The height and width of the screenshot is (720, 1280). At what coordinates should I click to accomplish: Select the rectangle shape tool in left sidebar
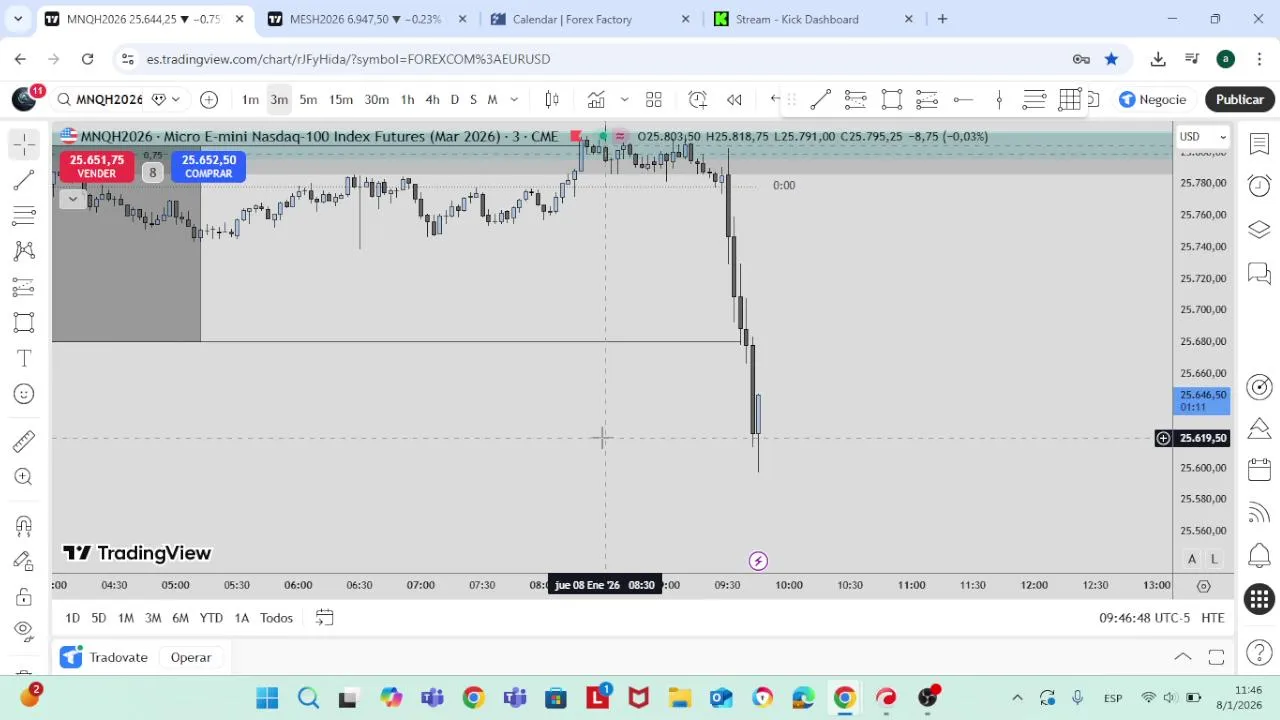[x=24, y=322]
